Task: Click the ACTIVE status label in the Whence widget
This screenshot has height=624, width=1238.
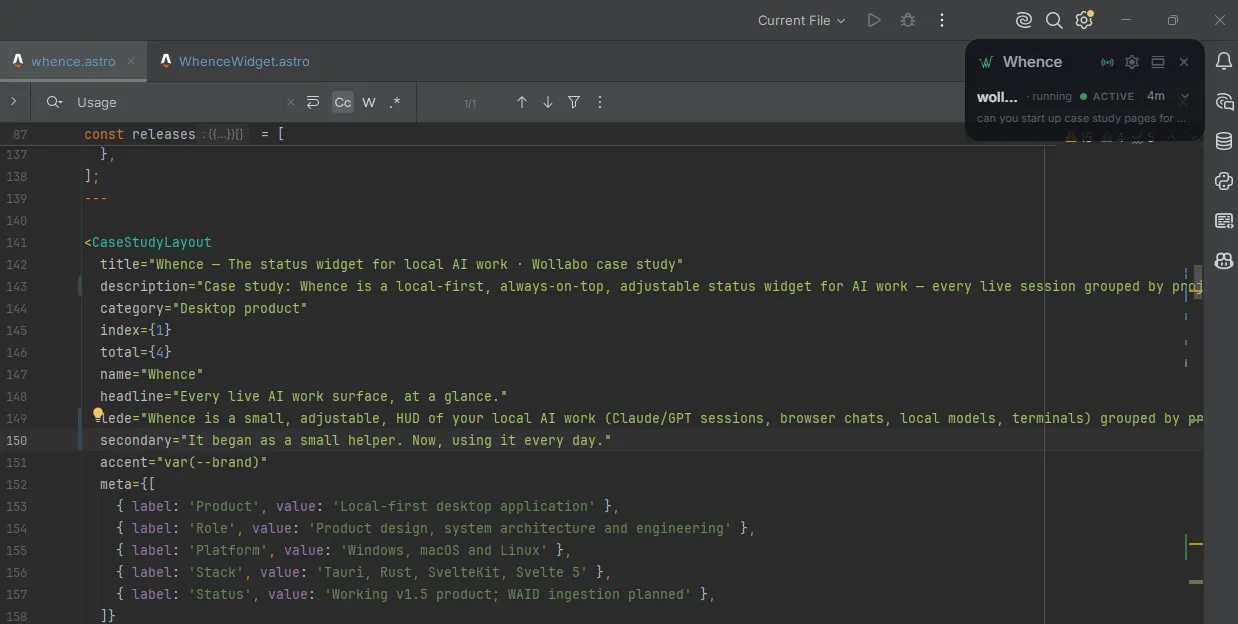Action: click(1113, 97)
